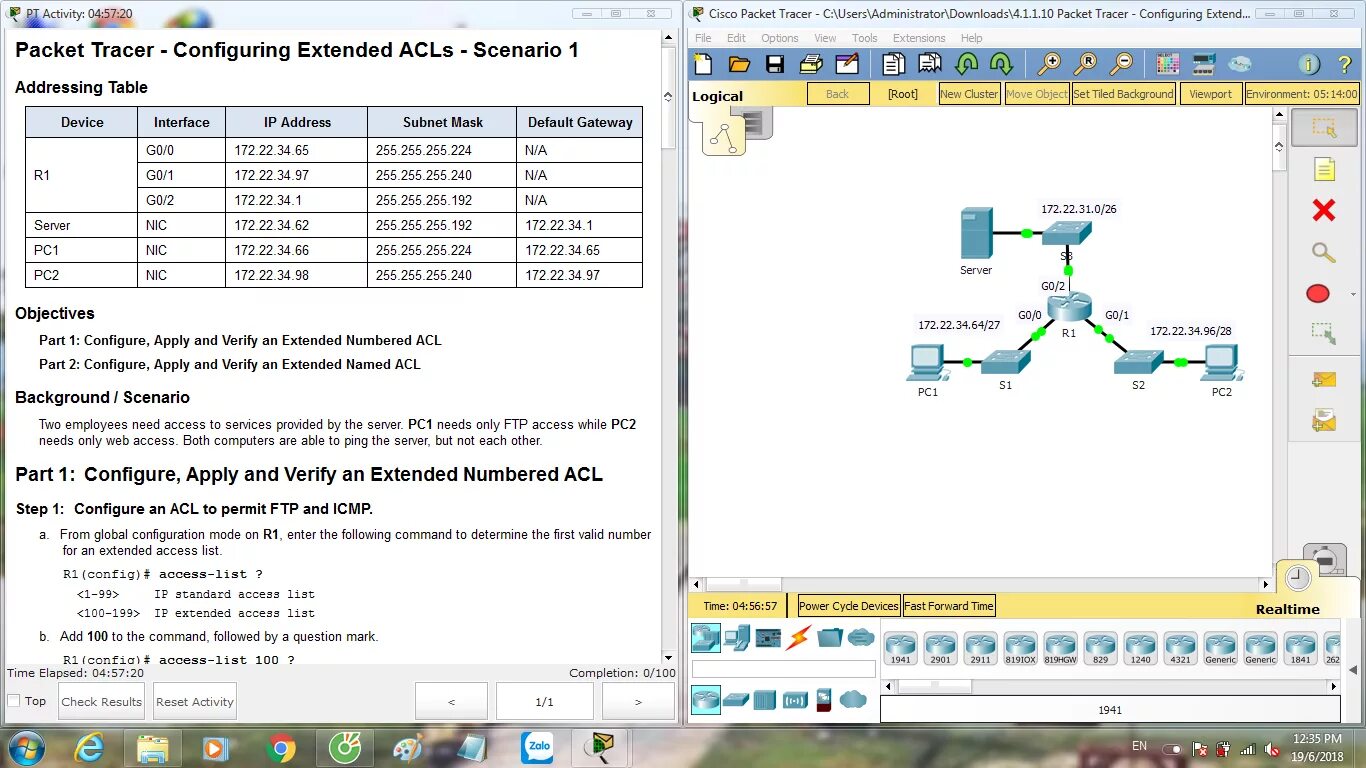The height and width of the screenshot is (768, 1366).
Task: Open the Environment 05:14:00 button
Action: pyautogui.click(x=1301, y=94)
